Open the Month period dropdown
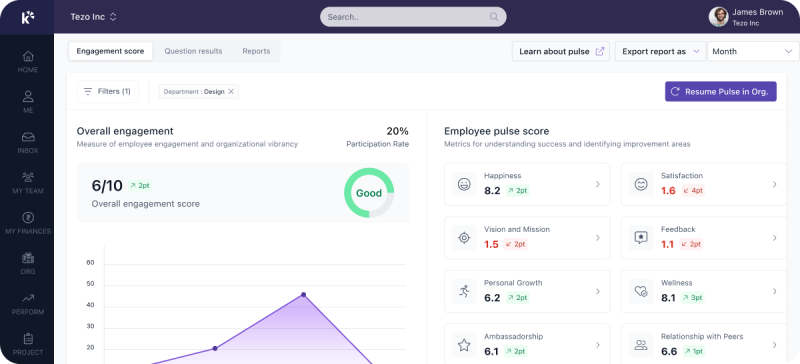The image size is (800, 364). click(753, 51)
